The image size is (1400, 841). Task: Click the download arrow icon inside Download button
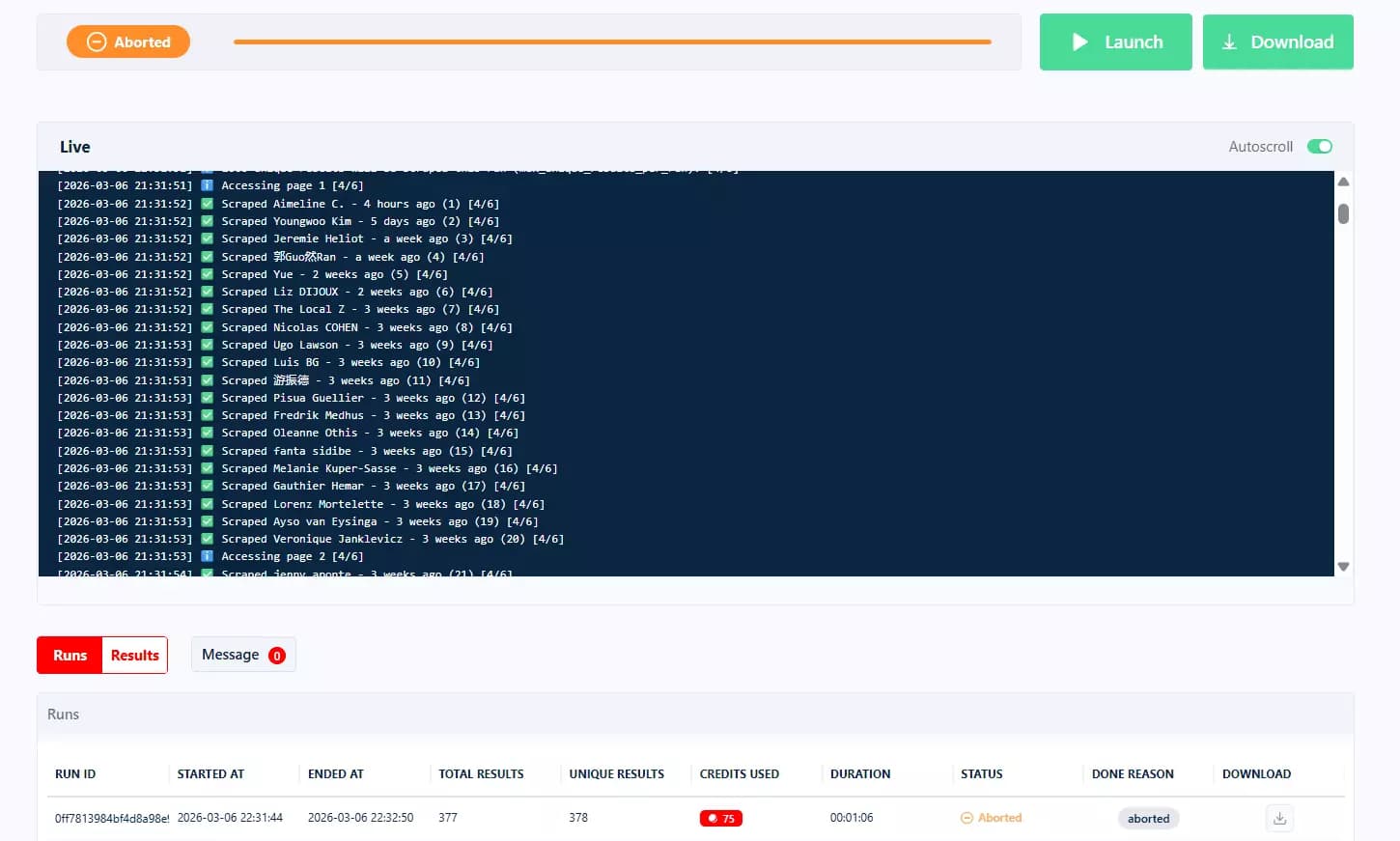tap(1229, 42)
